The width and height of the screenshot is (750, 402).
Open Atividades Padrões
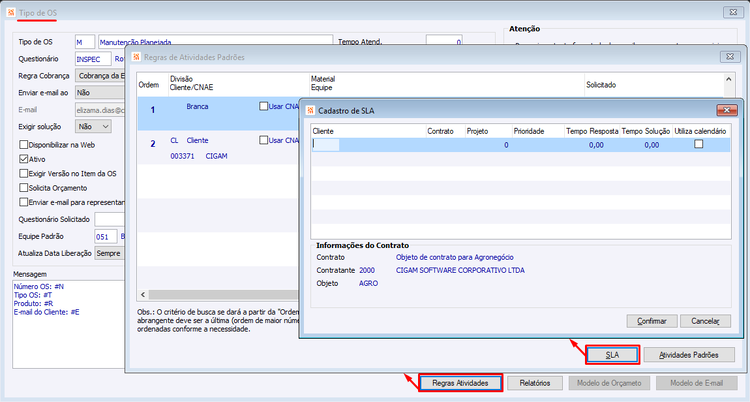point(689,355)
